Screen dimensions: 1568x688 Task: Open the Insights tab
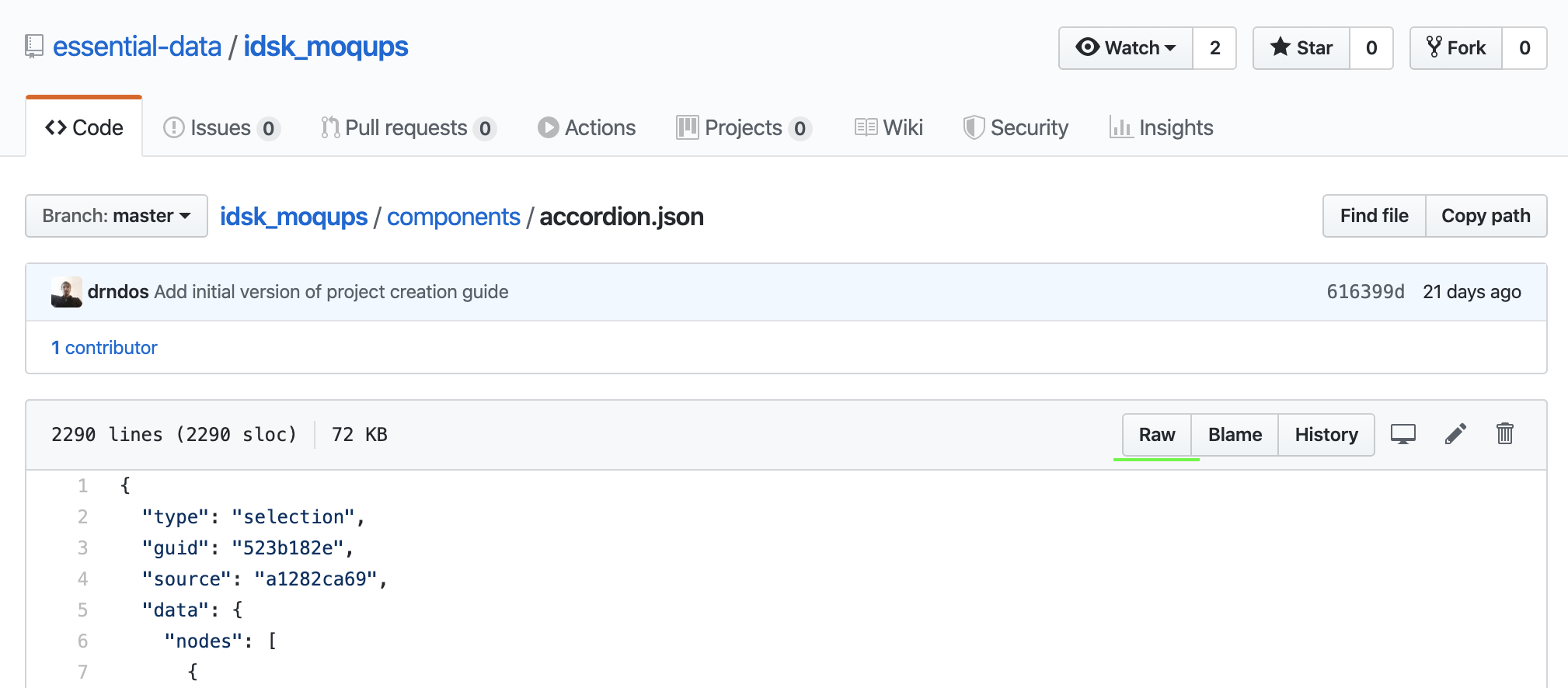click(1161, 127)
